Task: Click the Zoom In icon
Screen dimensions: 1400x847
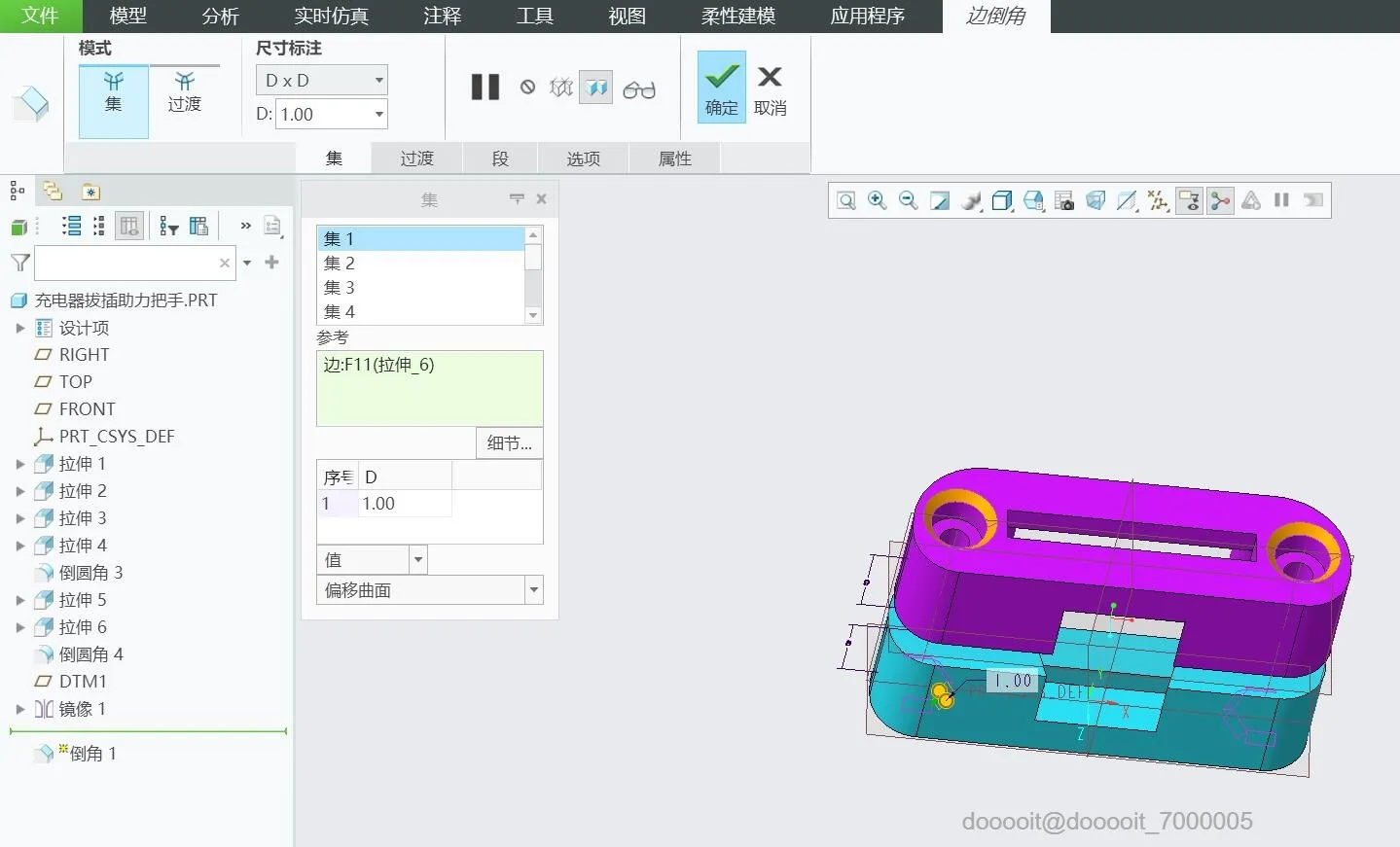Action: pyautogui.click(x=878, y=200)
